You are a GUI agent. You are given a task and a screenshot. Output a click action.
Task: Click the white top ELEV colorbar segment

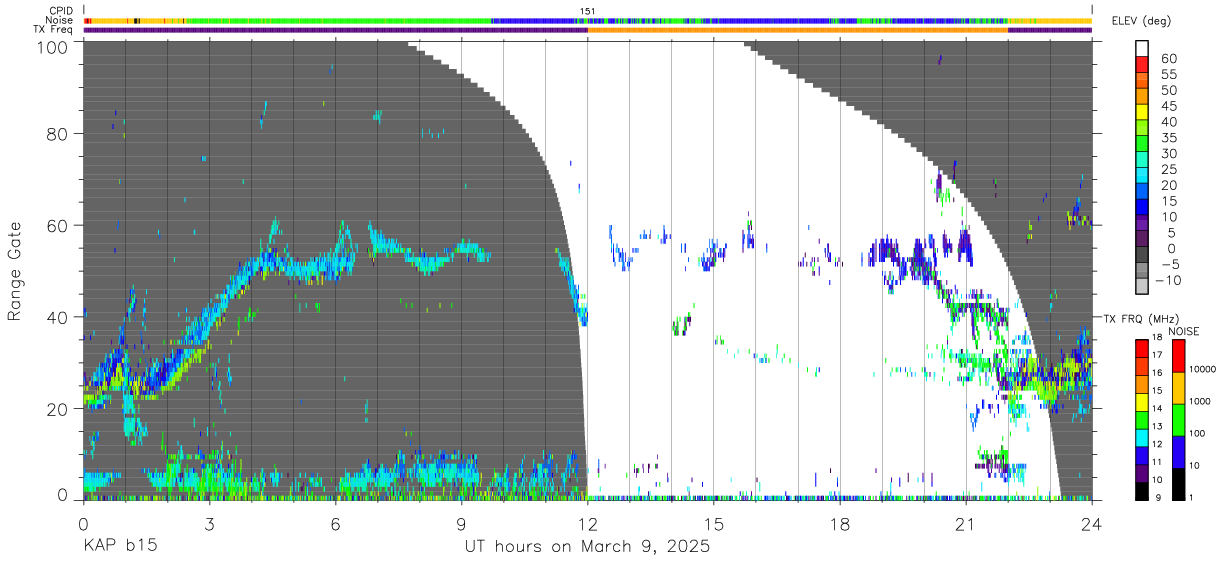click(x=1142, y=49)
